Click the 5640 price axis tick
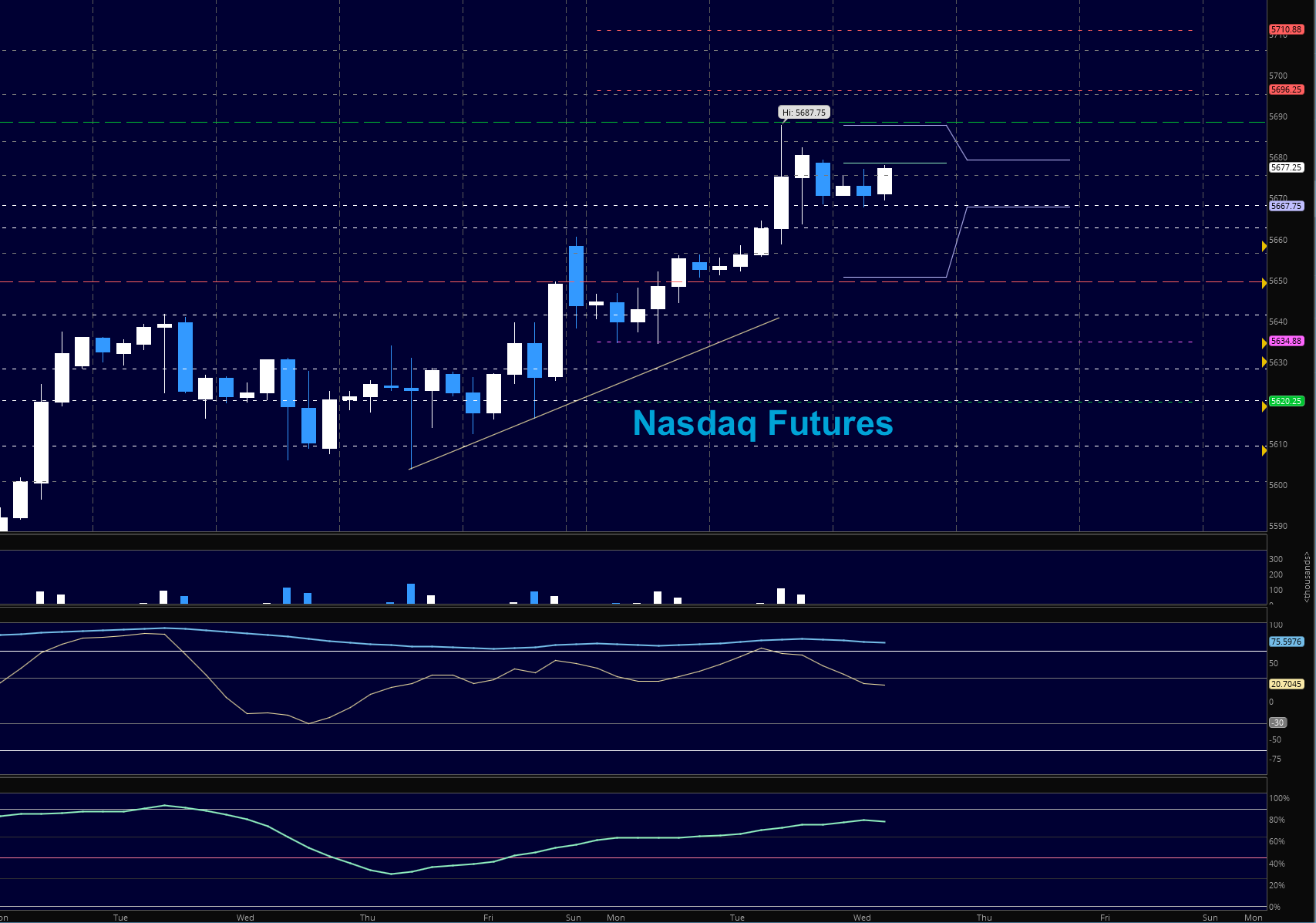 1278,322
